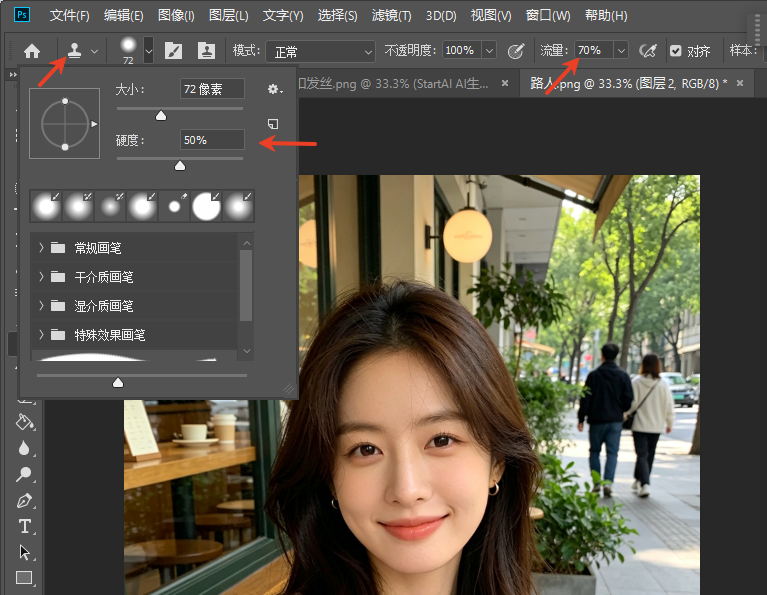Open the opacity slider dropdown arrow
Screen dimensions: 767x595
[x=489, y=50]
